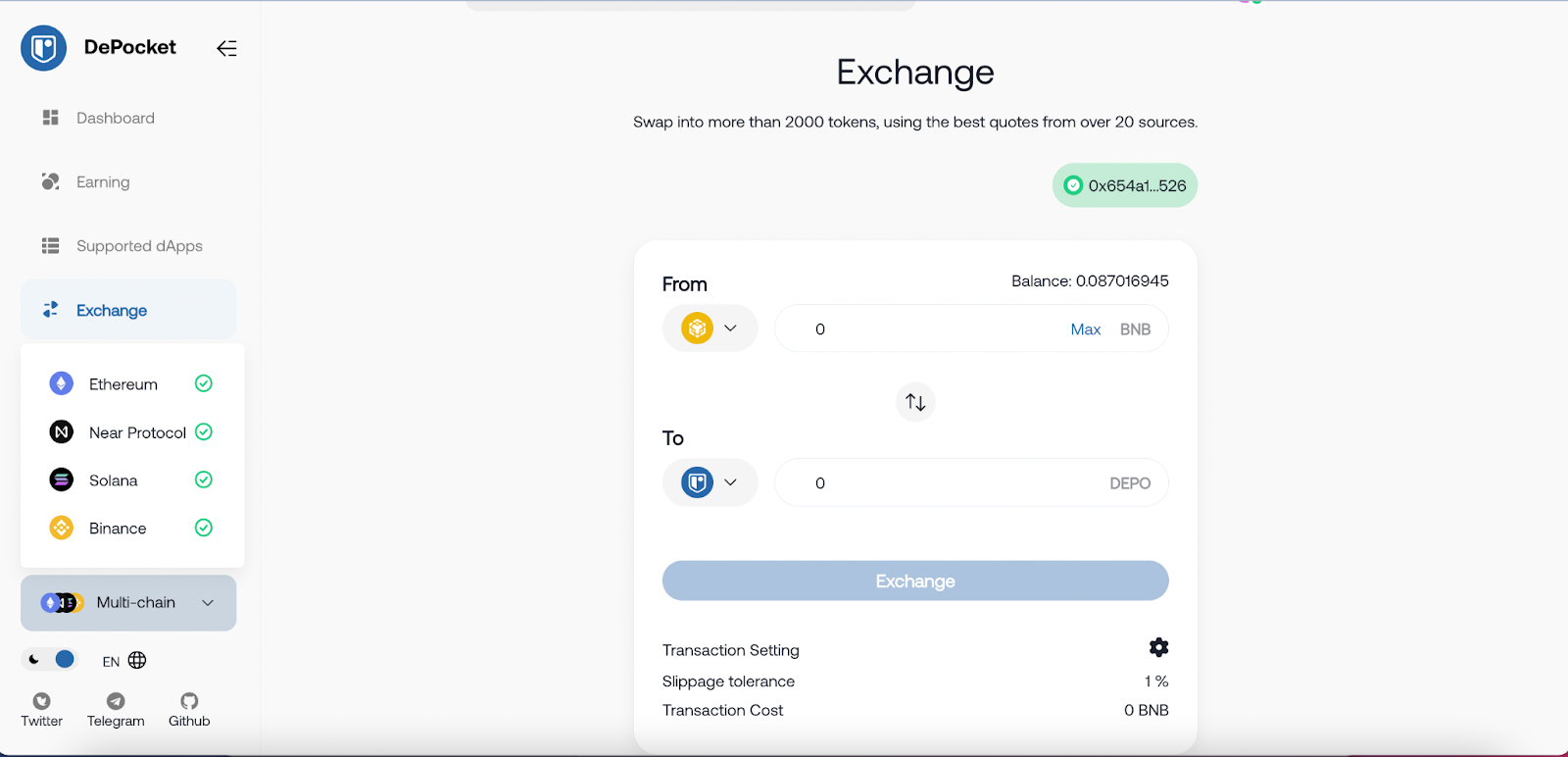Toggle the dark mode switch
The height and width of the screenshot is (757, 1568).
pos(51,659)
